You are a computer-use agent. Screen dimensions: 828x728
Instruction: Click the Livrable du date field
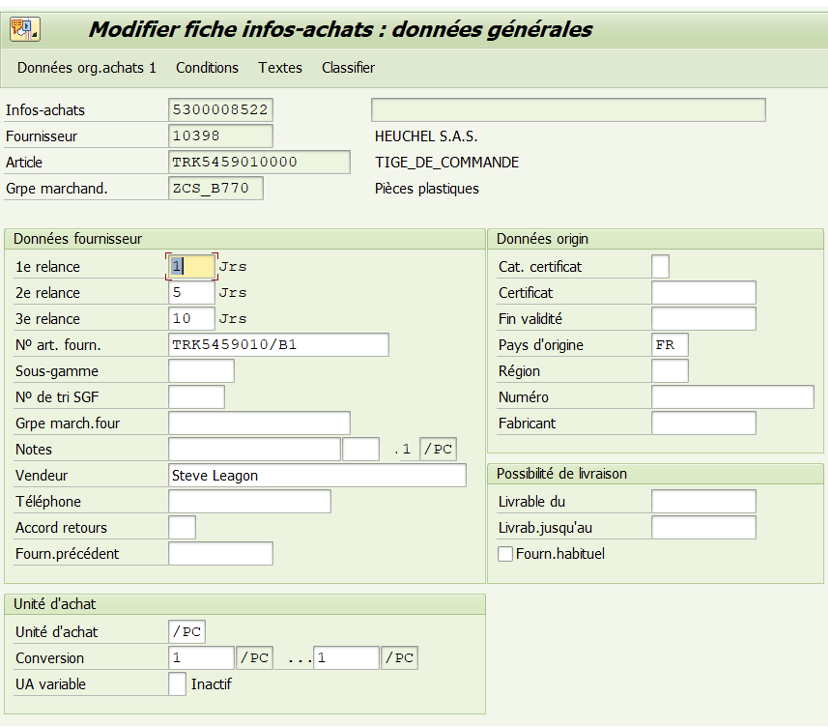pos(703,502)
